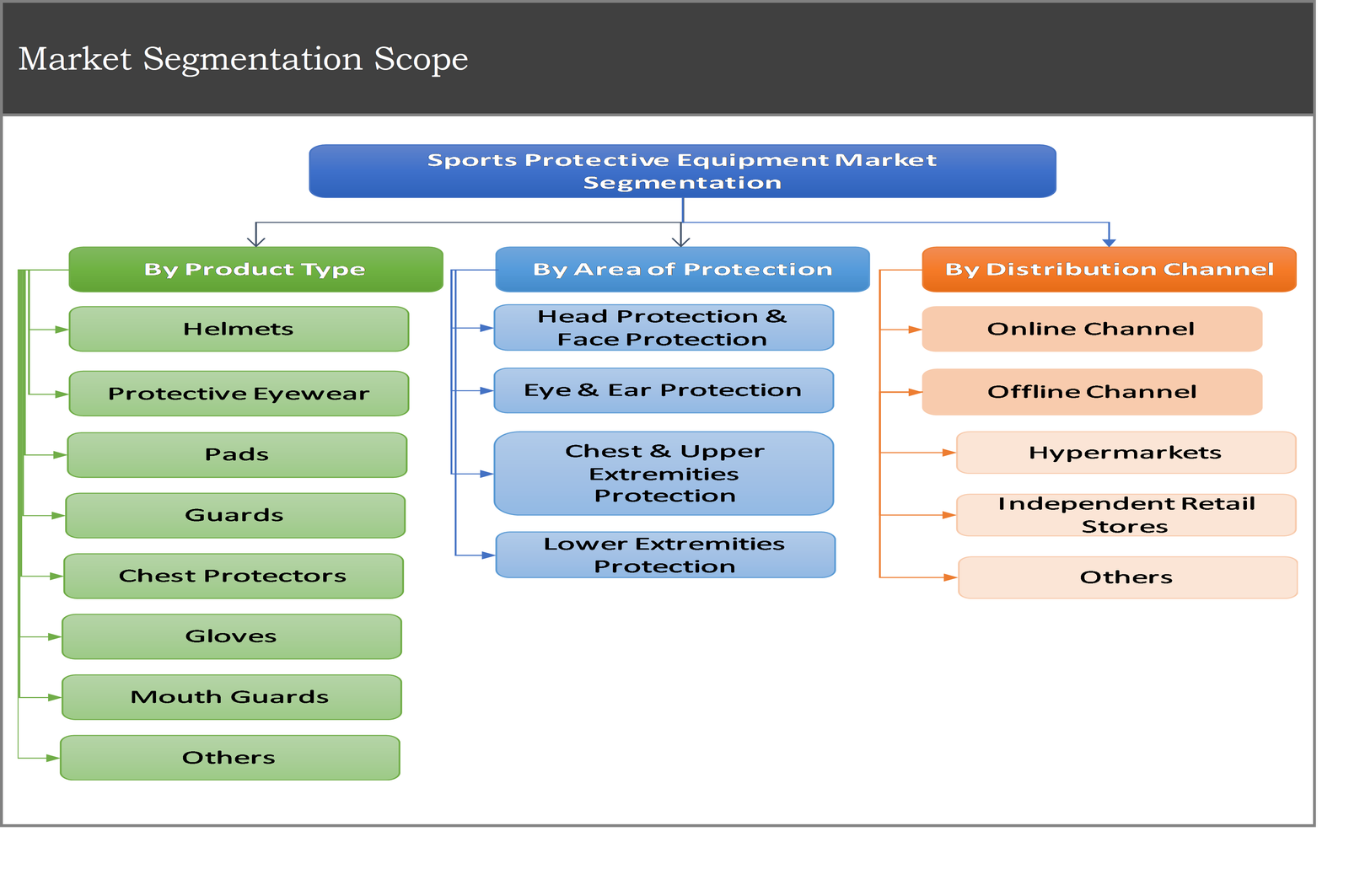Click the Gloves segment box
The width and height of the screenshot is (1349, 896).
pos(232,636)
